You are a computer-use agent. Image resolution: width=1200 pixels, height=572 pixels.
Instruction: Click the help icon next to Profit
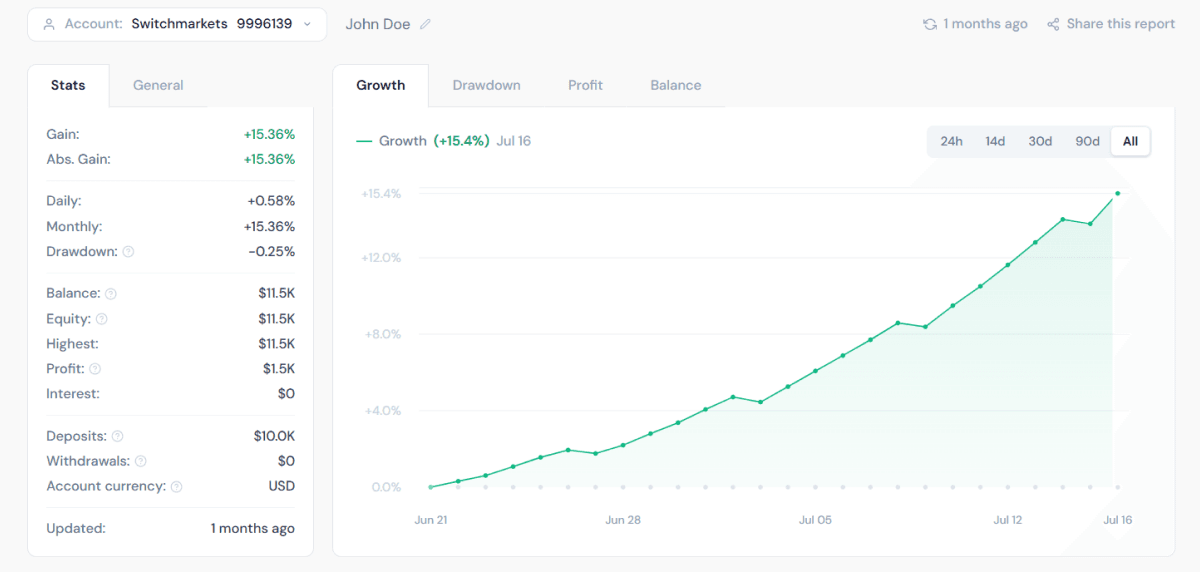95,369
